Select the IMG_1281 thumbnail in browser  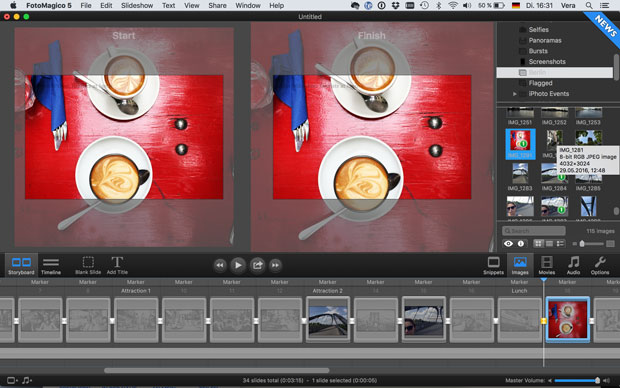coord(520,144)
